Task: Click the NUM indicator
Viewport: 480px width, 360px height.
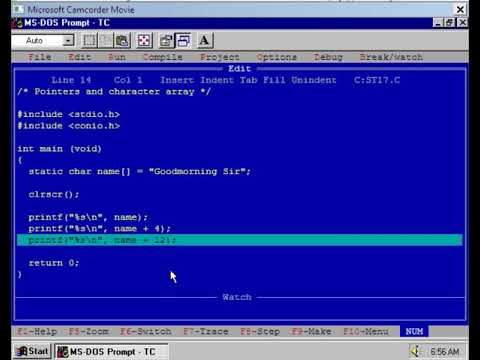Action: [414, 331]
